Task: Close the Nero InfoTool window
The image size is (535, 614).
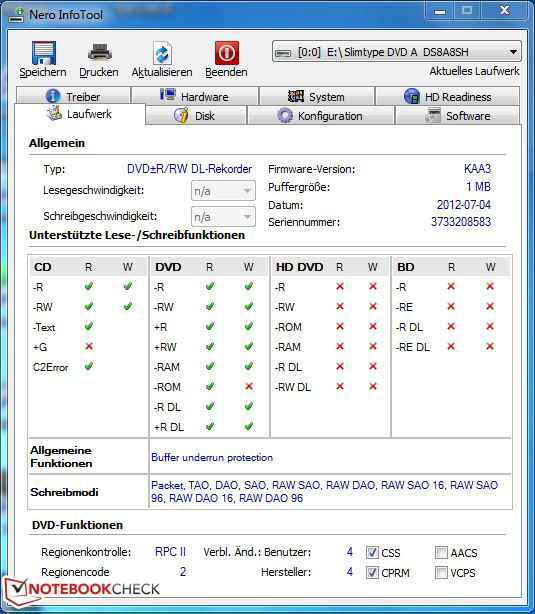Action: [504, 11]
